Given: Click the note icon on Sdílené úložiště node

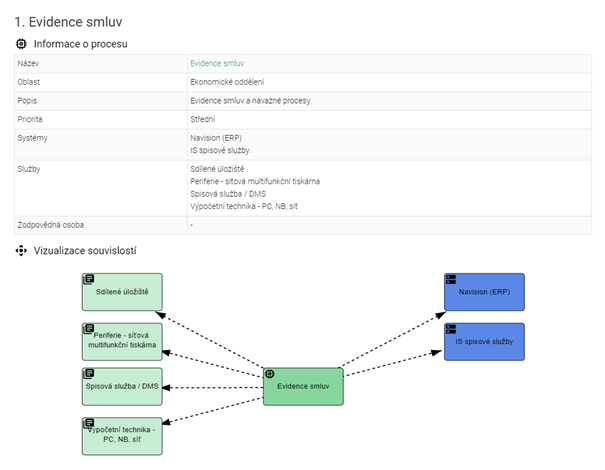Looking at the screenshot, I should point(89,279).
